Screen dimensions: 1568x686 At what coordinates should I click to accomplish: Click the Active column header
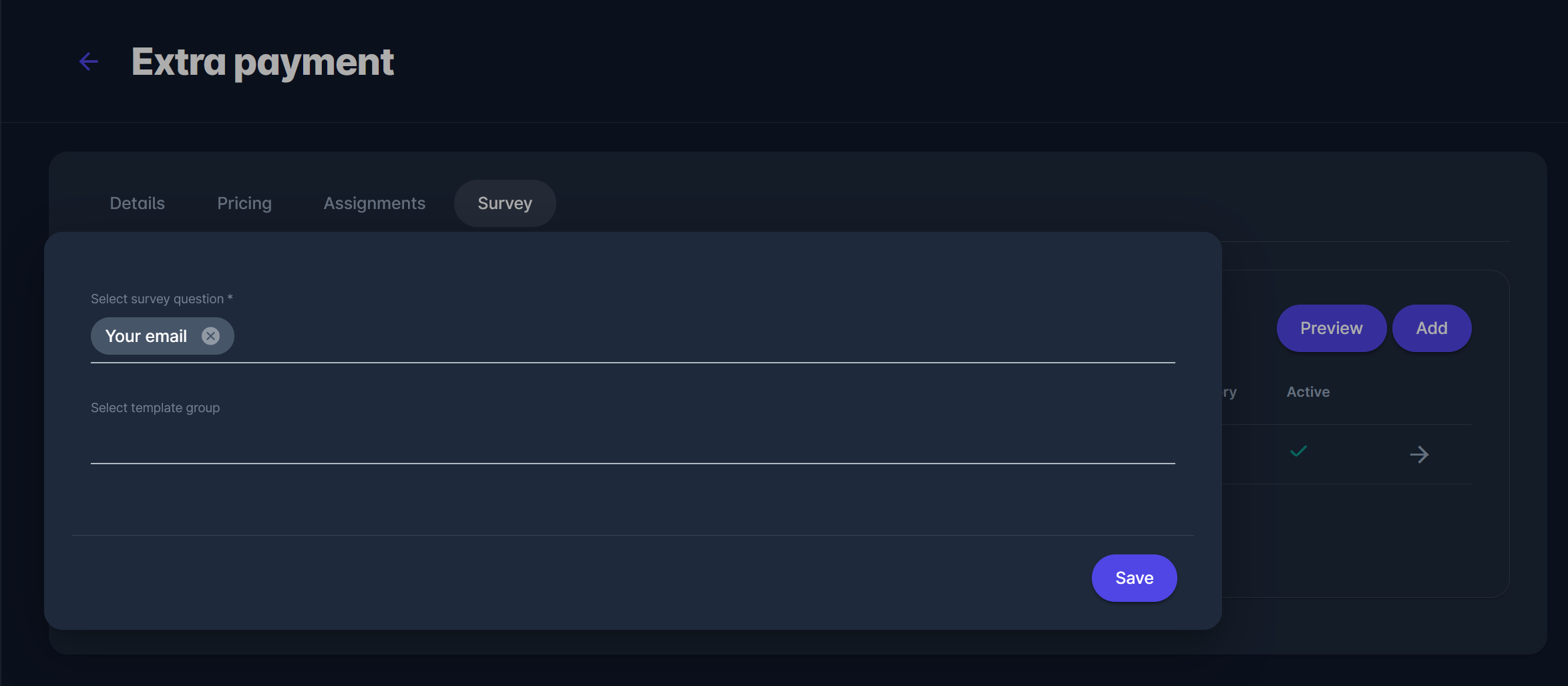1308,392
